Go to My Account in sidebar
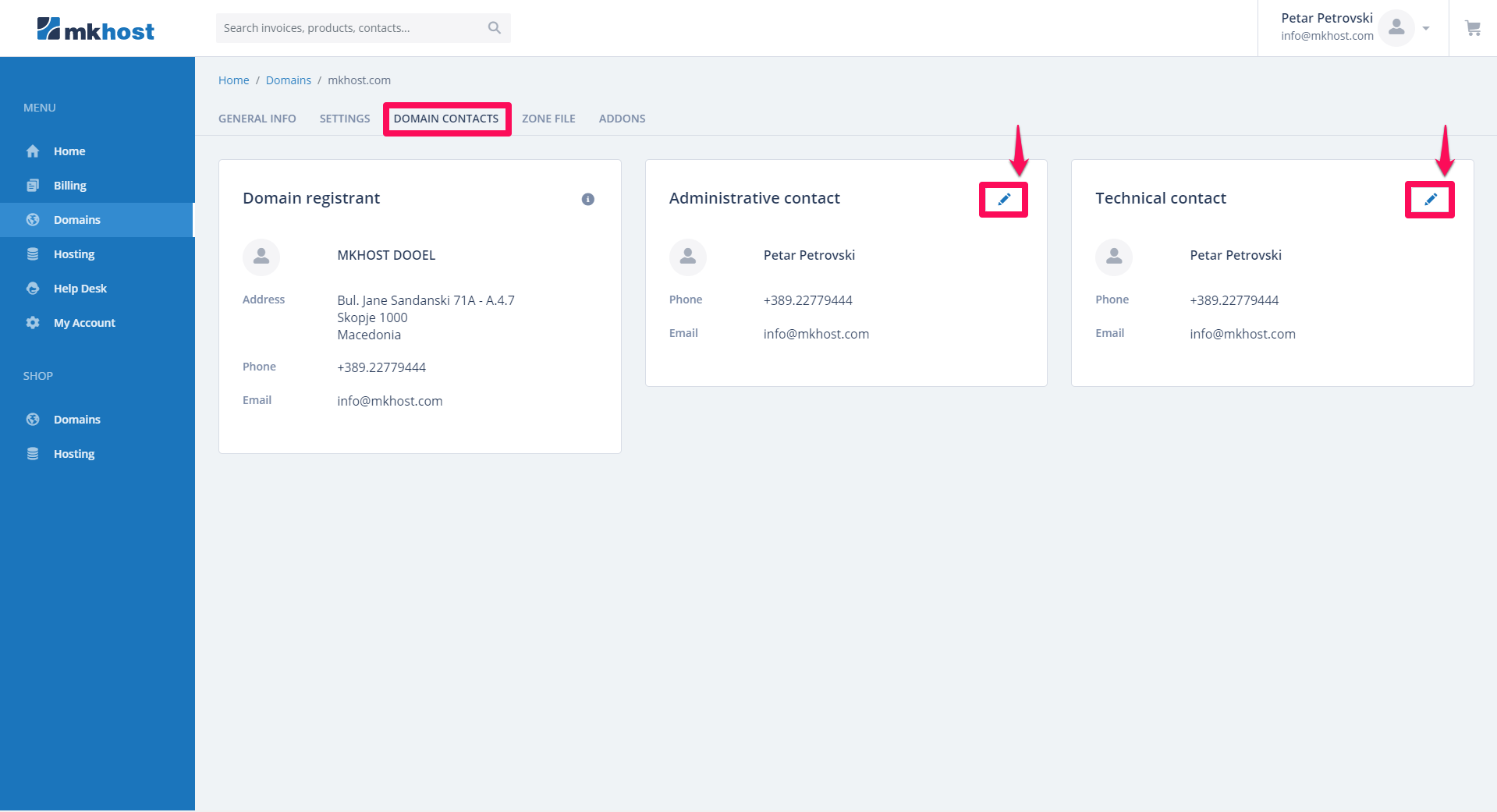Image resolution: width=1497 pixels, height=812 pixels. click(x=84, y=323)
